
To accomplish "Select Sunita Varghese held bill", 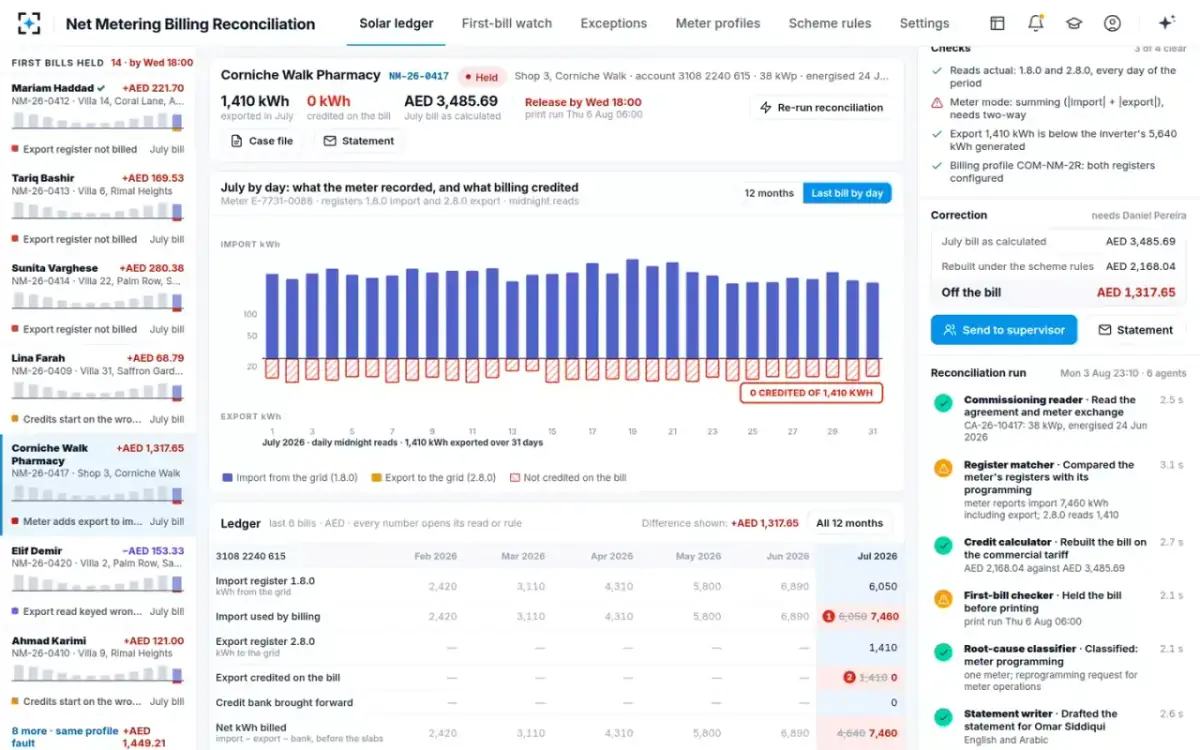I will (x=97, y=298).
